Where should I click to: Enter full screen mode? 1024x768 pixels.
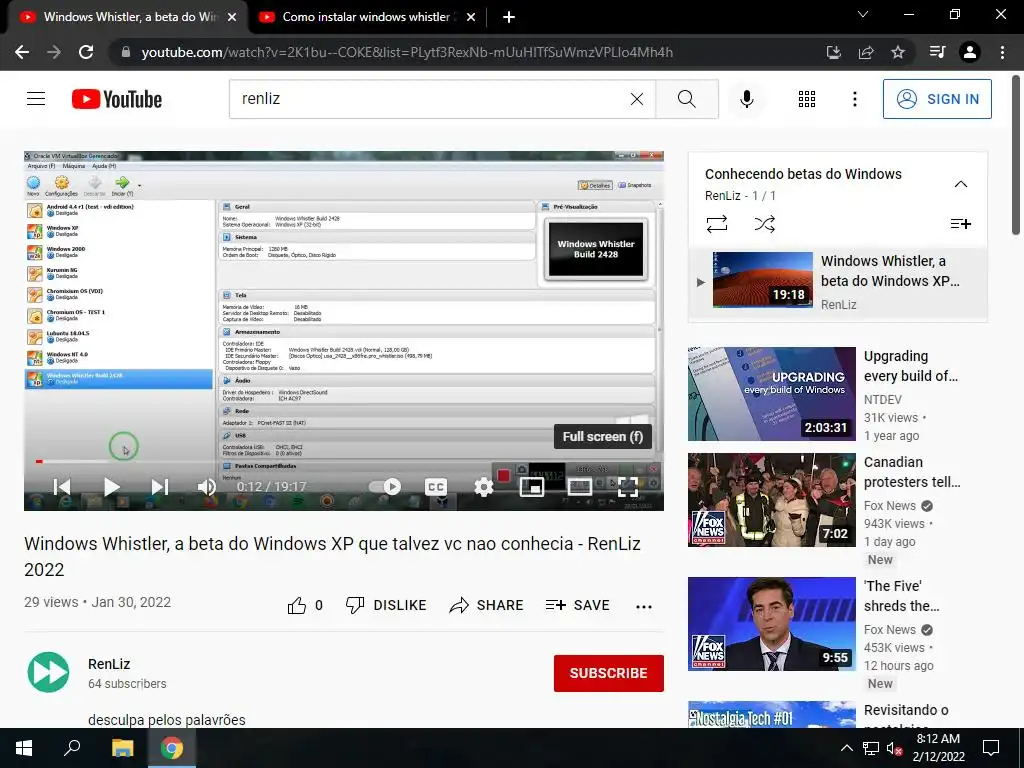(628, 487)
